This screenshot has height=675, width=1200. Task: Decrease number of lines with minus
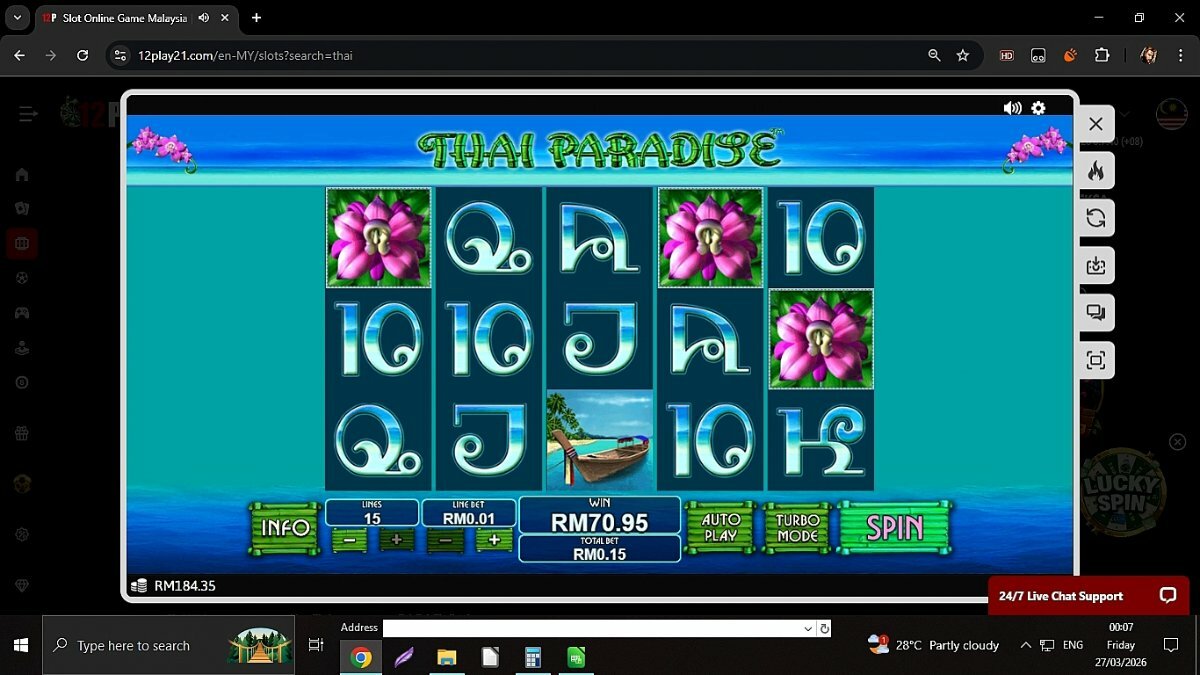(x=349, y=540)
